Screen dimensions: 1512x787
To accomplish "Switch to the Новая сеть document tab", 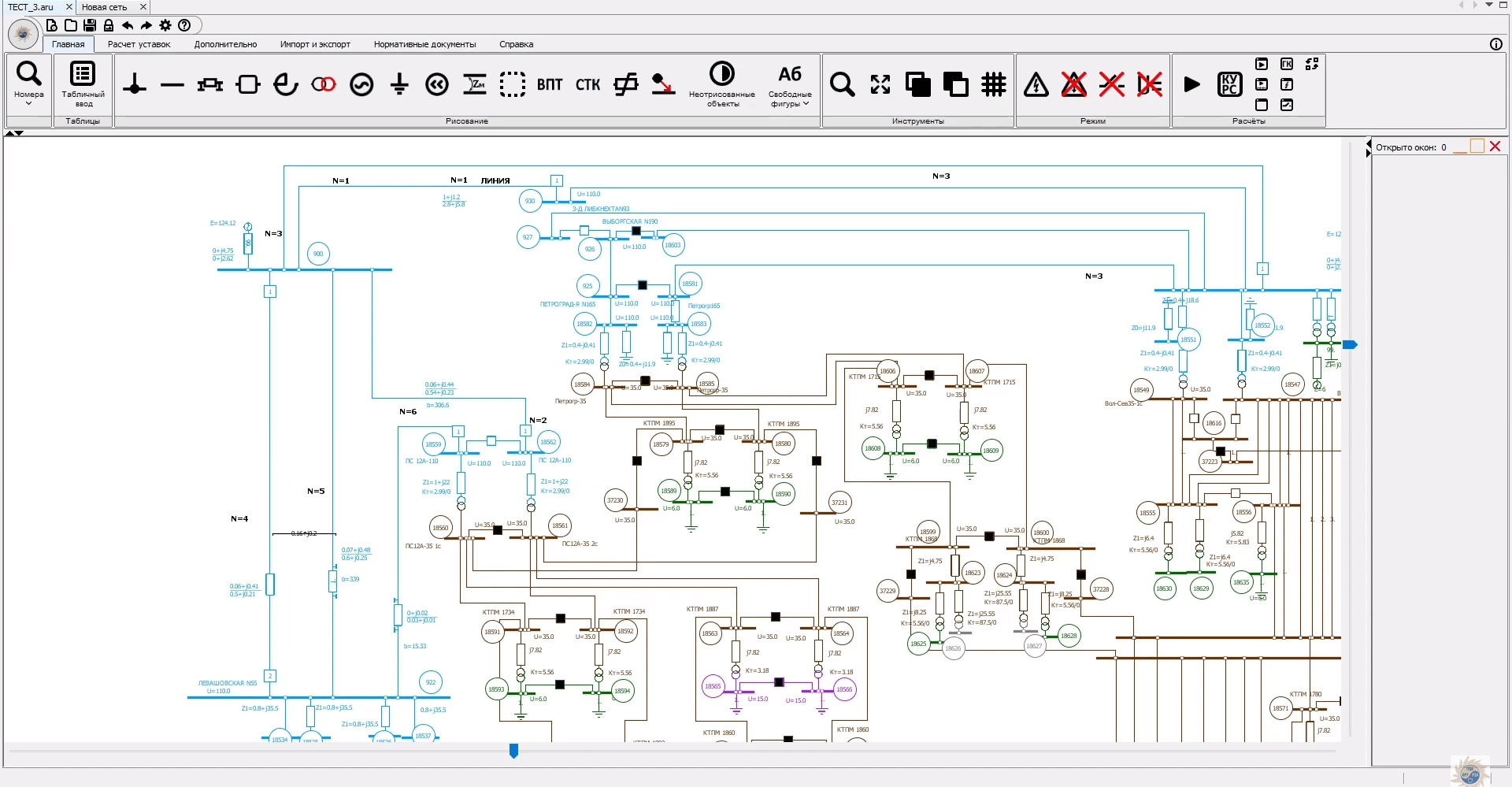I will click(104, 7).
